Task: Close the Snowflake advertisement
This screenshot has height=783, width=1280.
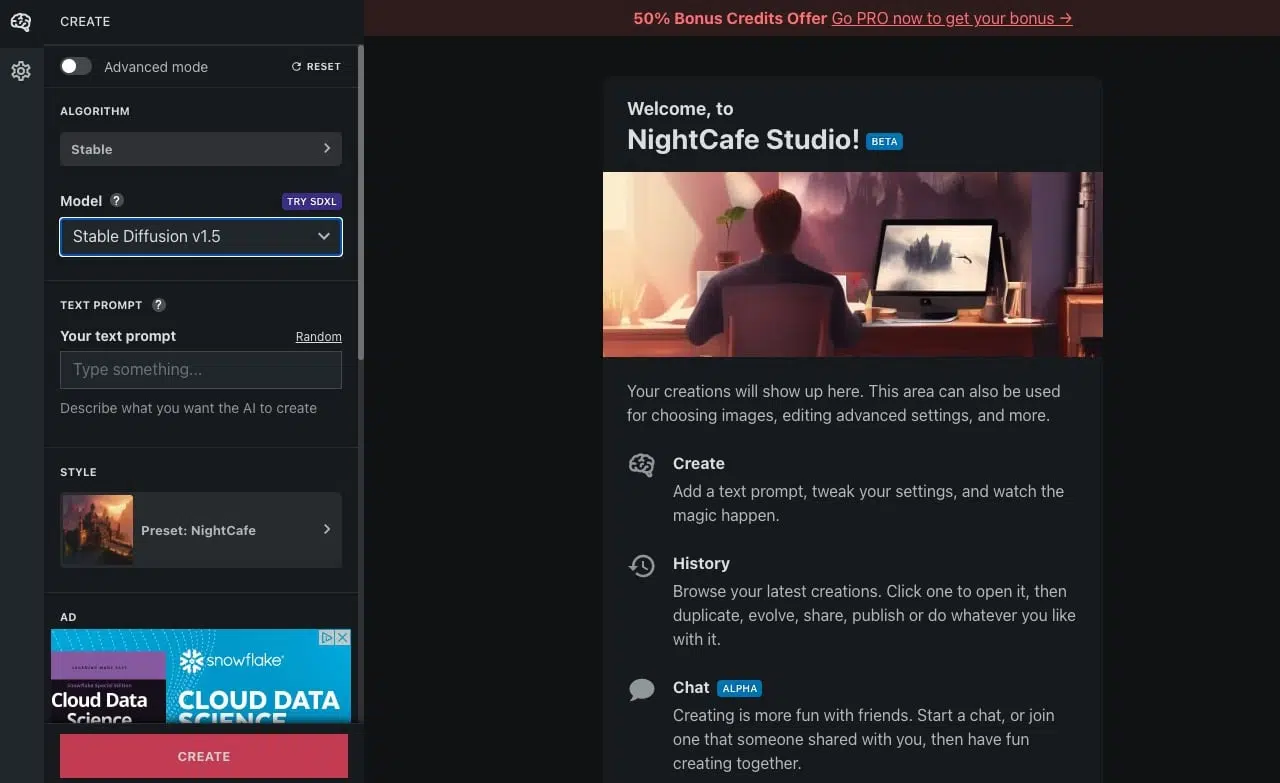Action: click(342, 637)
